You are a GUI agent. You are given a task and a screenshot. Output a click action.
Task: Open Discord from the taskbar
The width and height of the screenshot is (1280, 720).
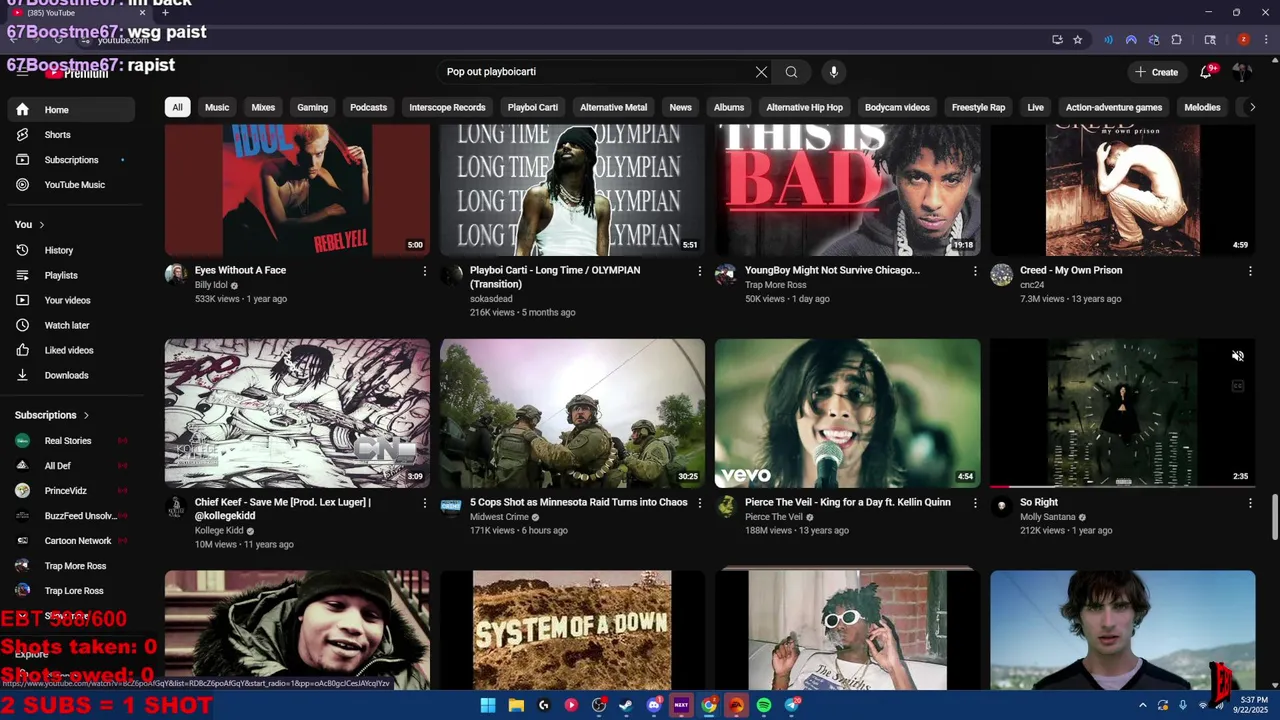[654, 705]
